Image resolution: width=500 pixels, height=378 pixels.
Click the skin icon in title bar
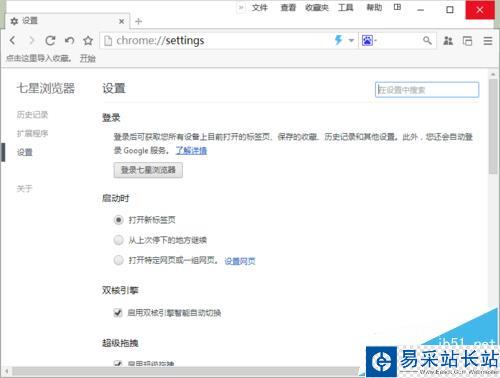[x=397, y=7]
